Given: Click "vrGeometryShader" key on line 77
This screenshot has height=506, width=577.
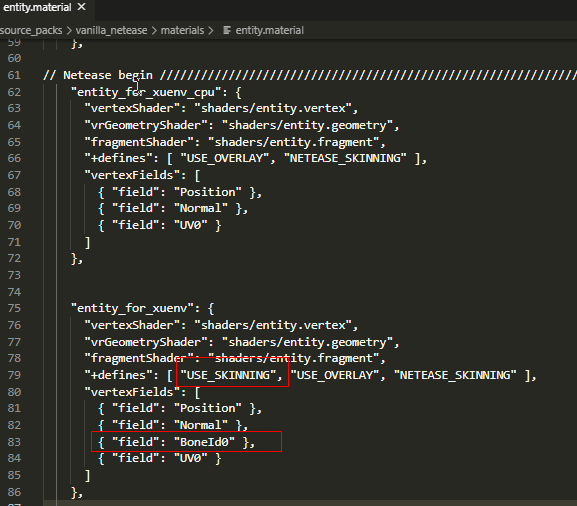Looking at the screenshot, I should (146, 342).
